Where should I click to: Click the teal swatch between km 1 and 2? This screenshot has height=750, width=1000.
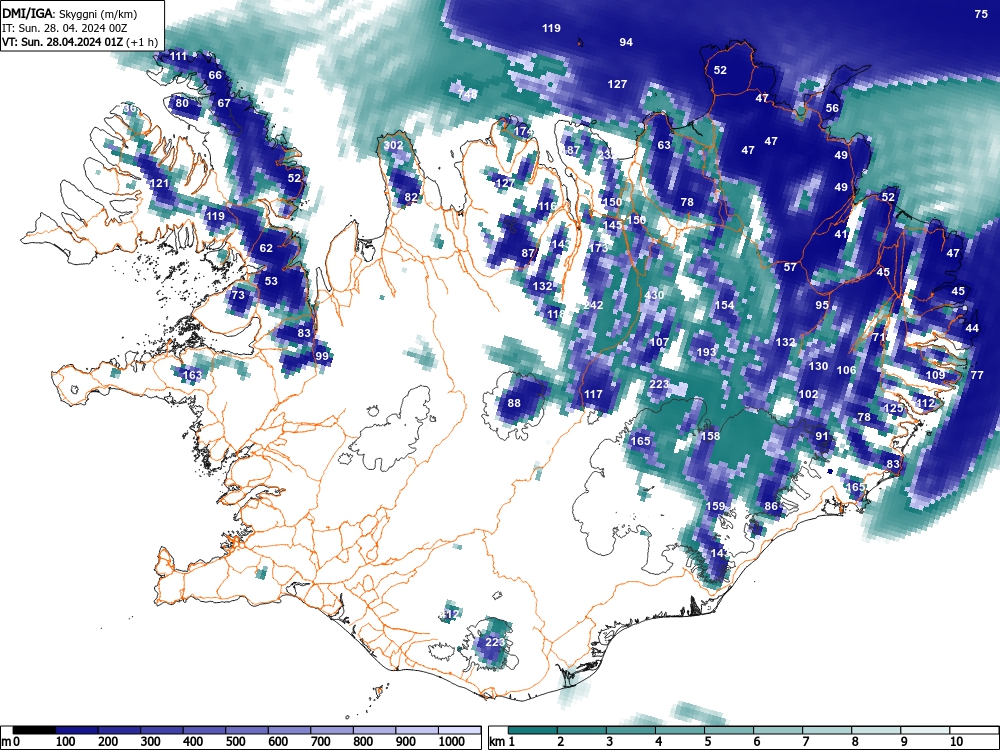(533, 730)
